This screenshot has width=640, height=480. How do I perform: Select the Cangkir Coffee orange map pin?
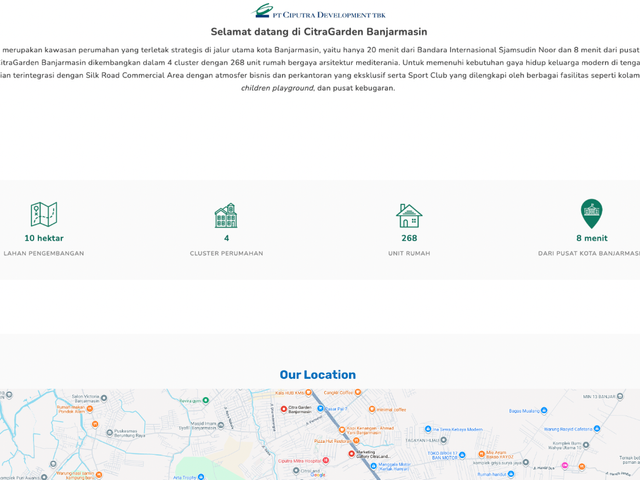[x=358, y=392]
